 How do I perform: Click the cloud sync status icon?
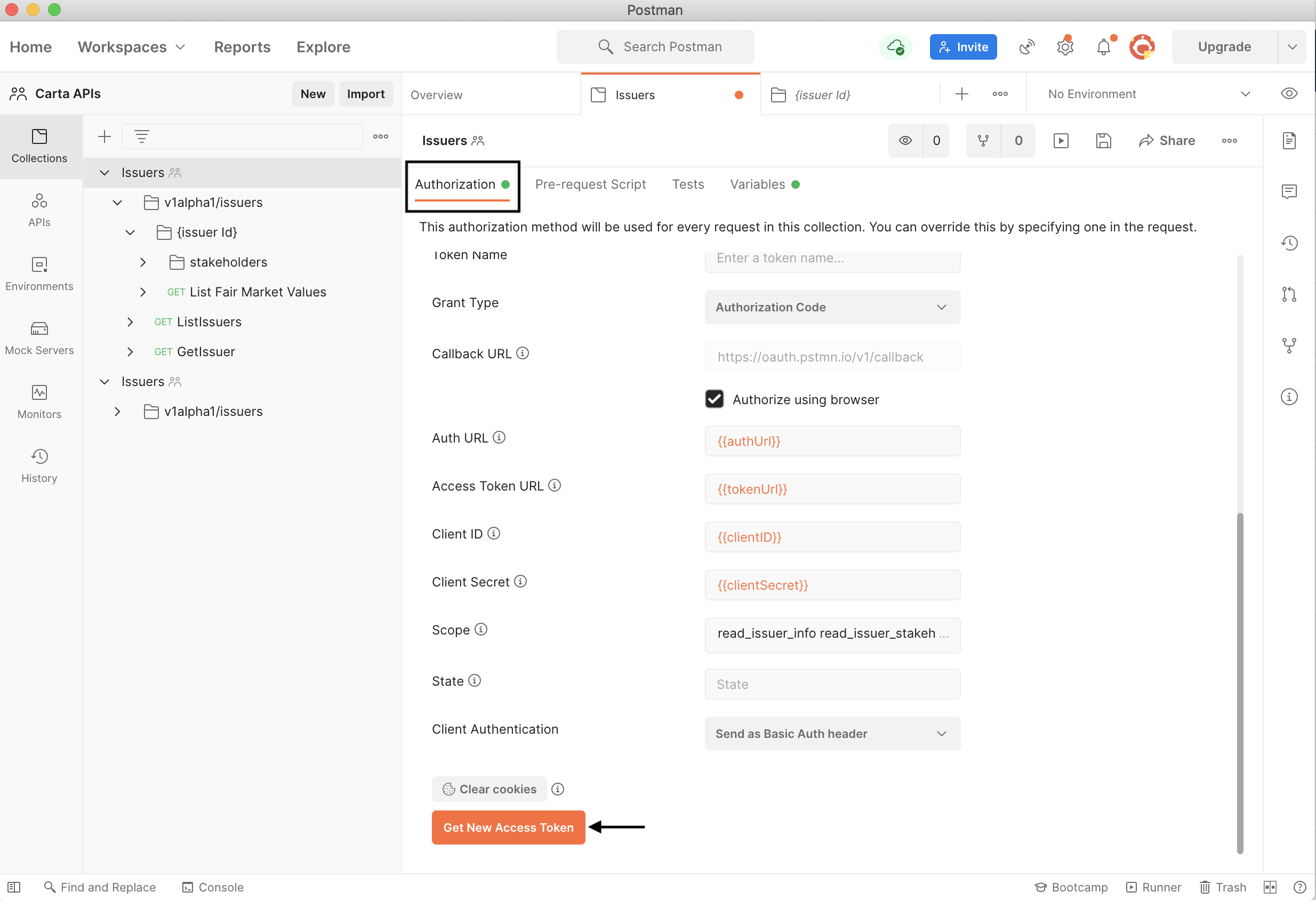pos(895,47)
